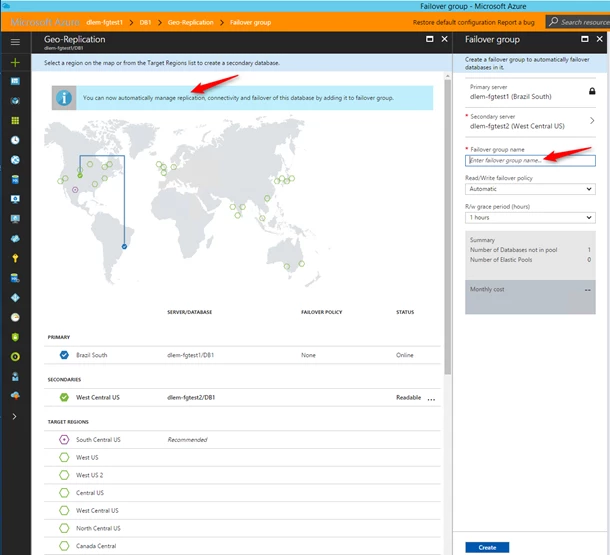The width and height of the screenshot is (610, 555).
Task: Select West Central US target region hexagon
Action: coord(64,510)
